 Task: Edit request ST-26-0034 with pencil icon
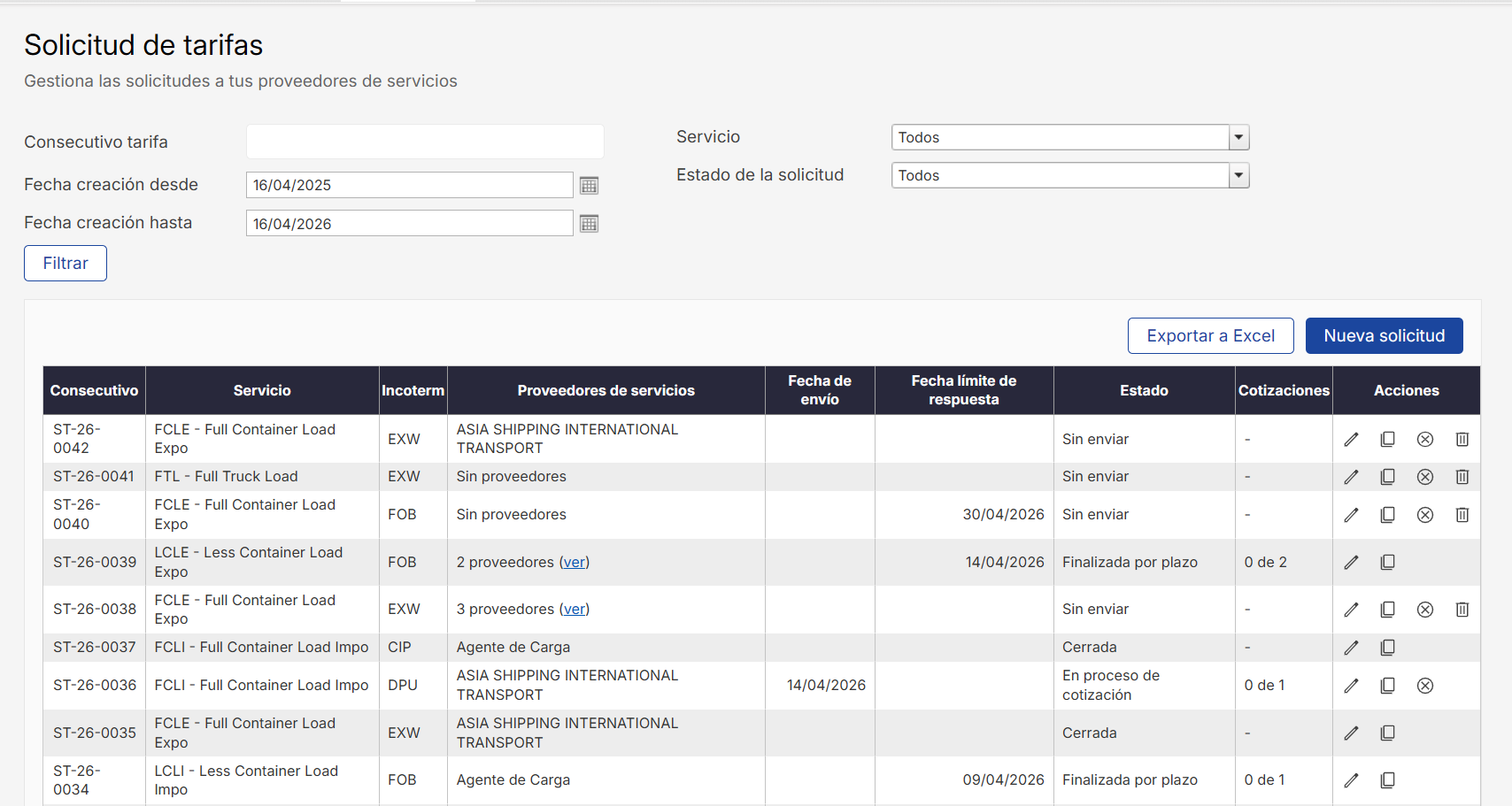[x=1351, y=780]
